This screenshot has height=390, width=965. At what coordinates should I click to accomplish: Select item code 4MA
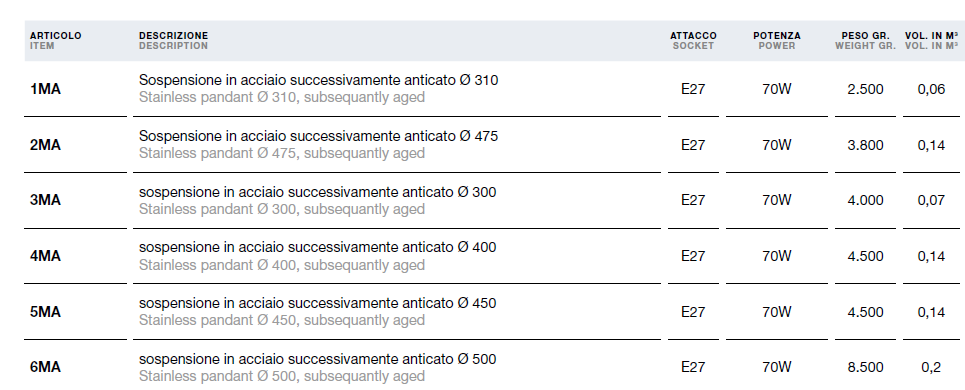(x=46, y=256)
